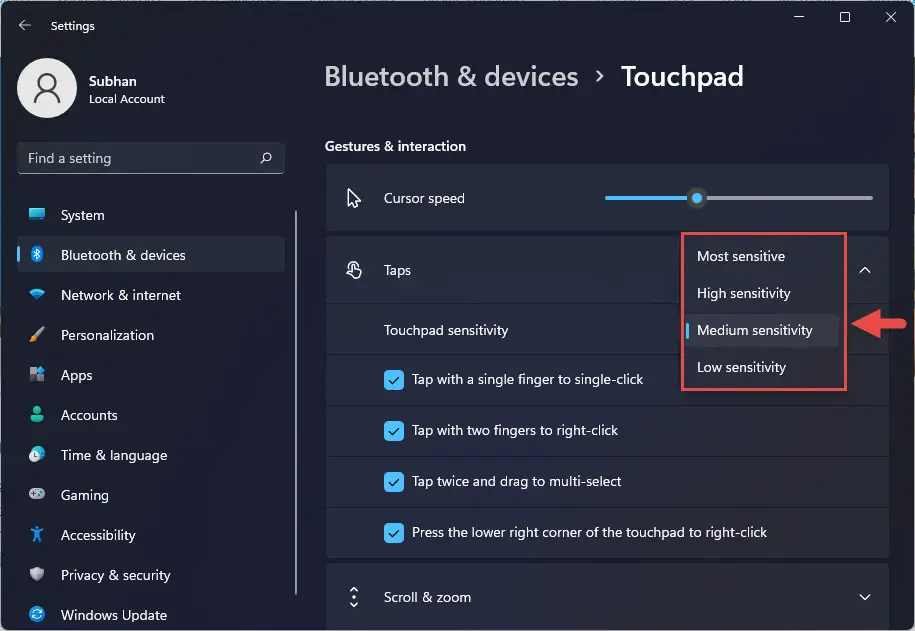Open Windows Update label
The width and height of the screenshot is (915, 631).
point(114,615)
